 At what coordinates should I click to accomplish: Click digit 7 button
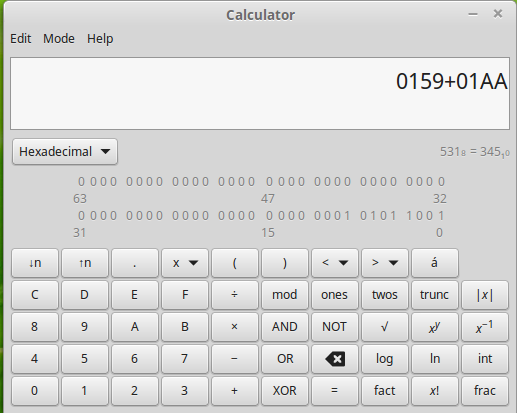(185, 359)
